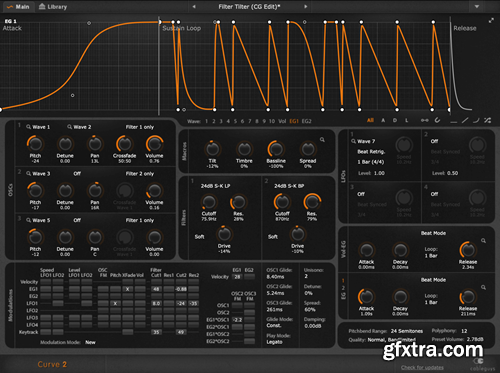Show only Decay segment with the D button
The width and height of the screenshot is (500, 373).
(x=395, y=120)
